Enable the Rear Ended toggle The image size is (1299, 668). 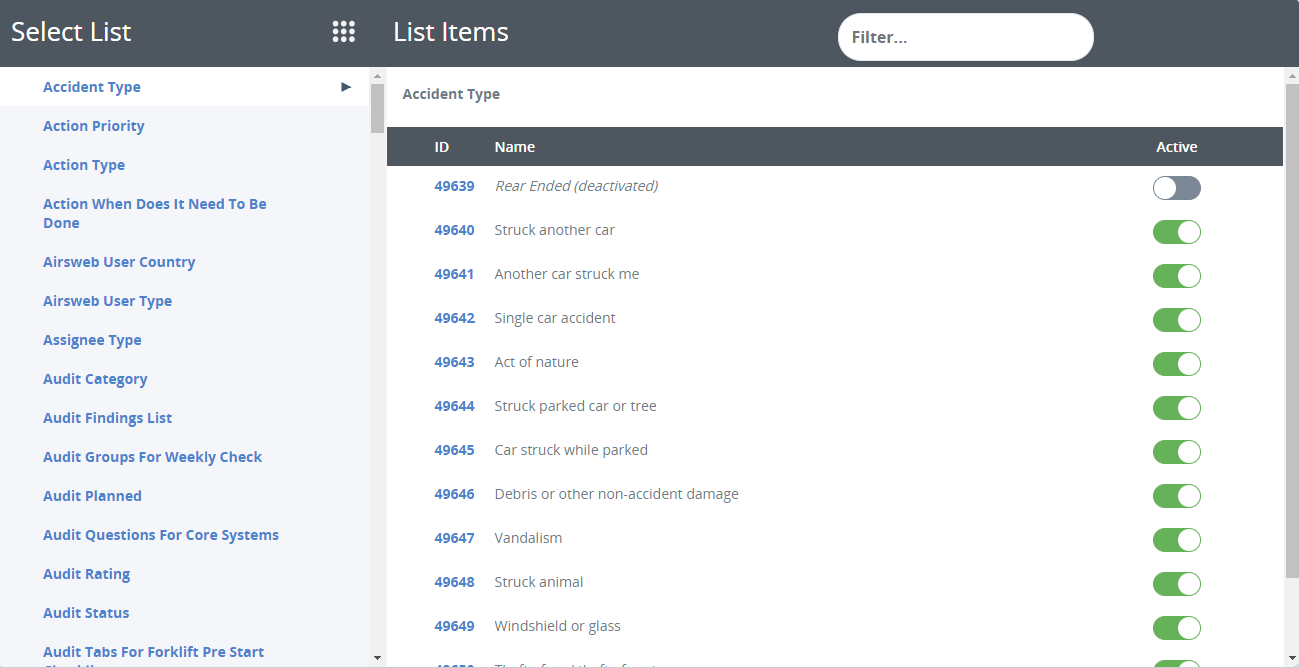1176,188
